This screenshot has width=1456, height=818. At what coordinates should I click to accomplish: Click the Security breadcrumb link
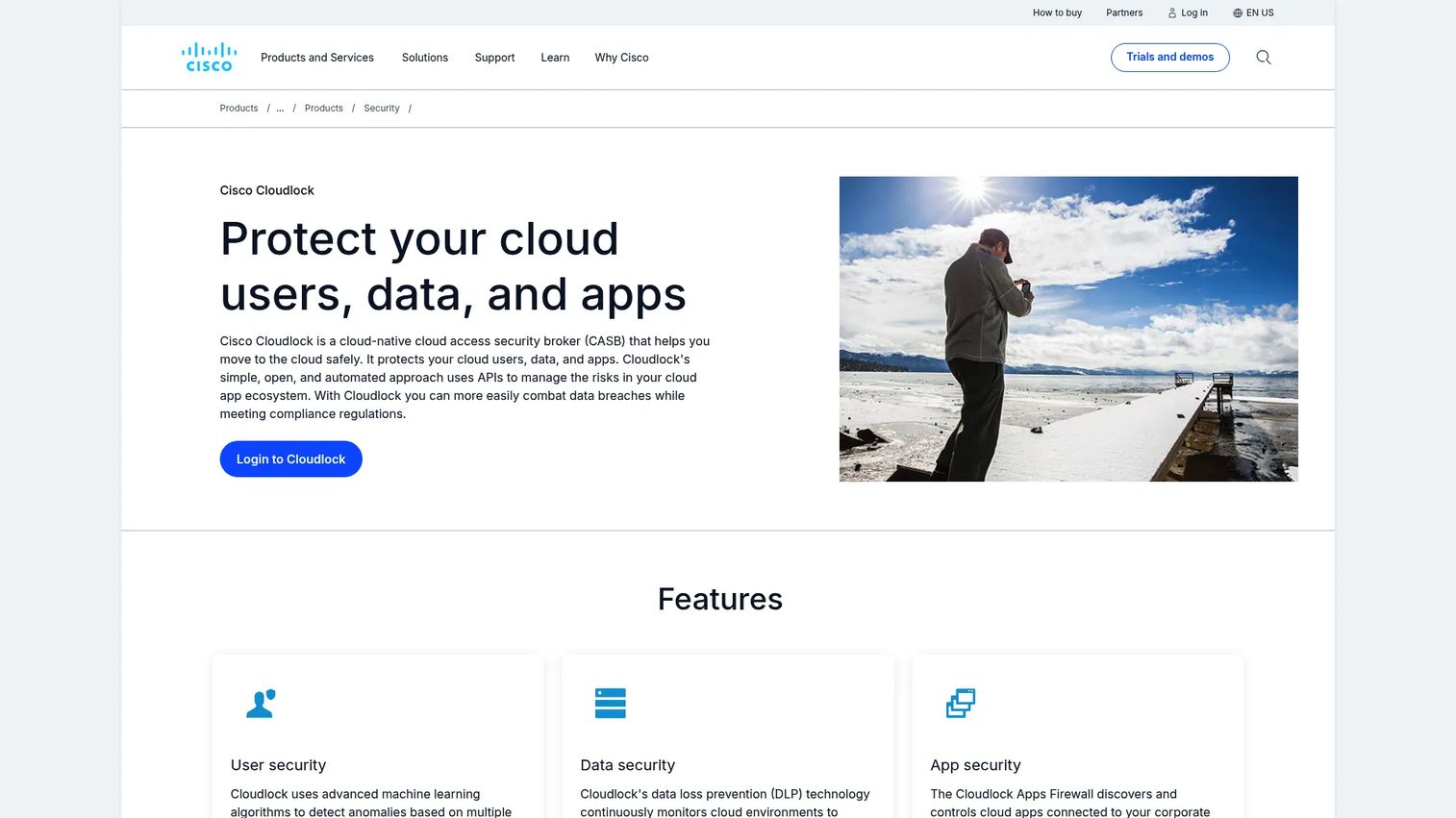[382, 109]
